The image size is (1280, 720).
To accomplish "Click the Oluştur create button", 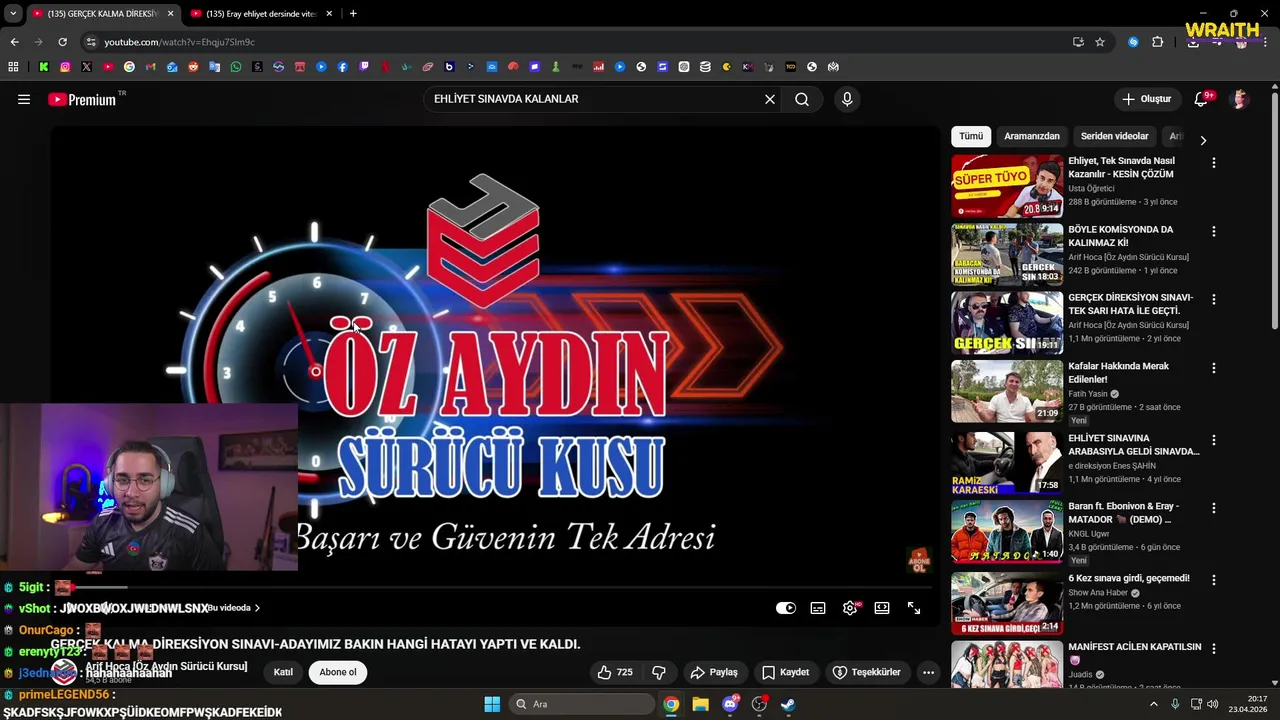I will pyautogui.click(x=1146, y=99).
